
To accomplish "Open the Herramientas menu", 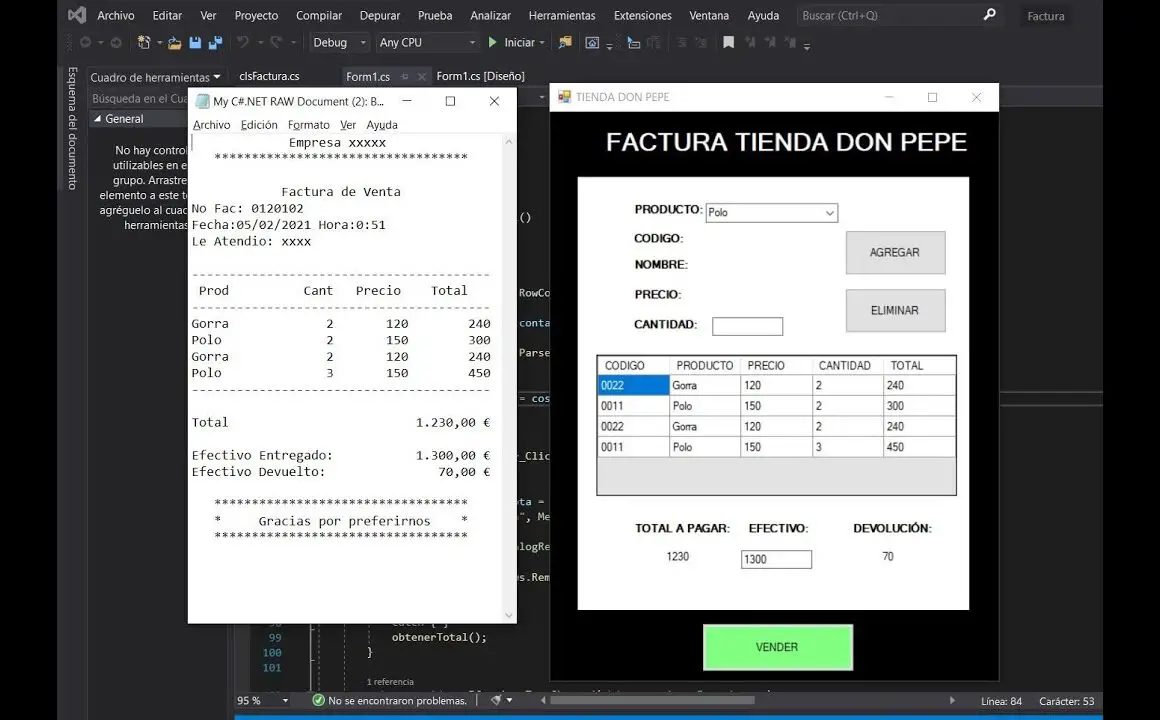I will (x=562, y=16).
